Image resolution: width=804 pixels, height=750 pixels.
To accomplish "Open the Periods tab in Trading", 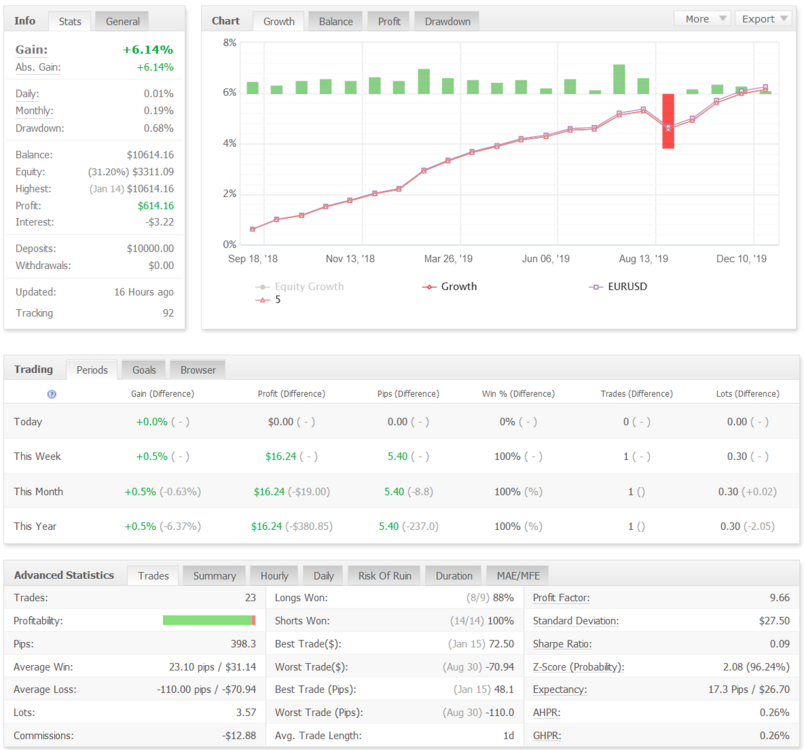I will point(92,370).
